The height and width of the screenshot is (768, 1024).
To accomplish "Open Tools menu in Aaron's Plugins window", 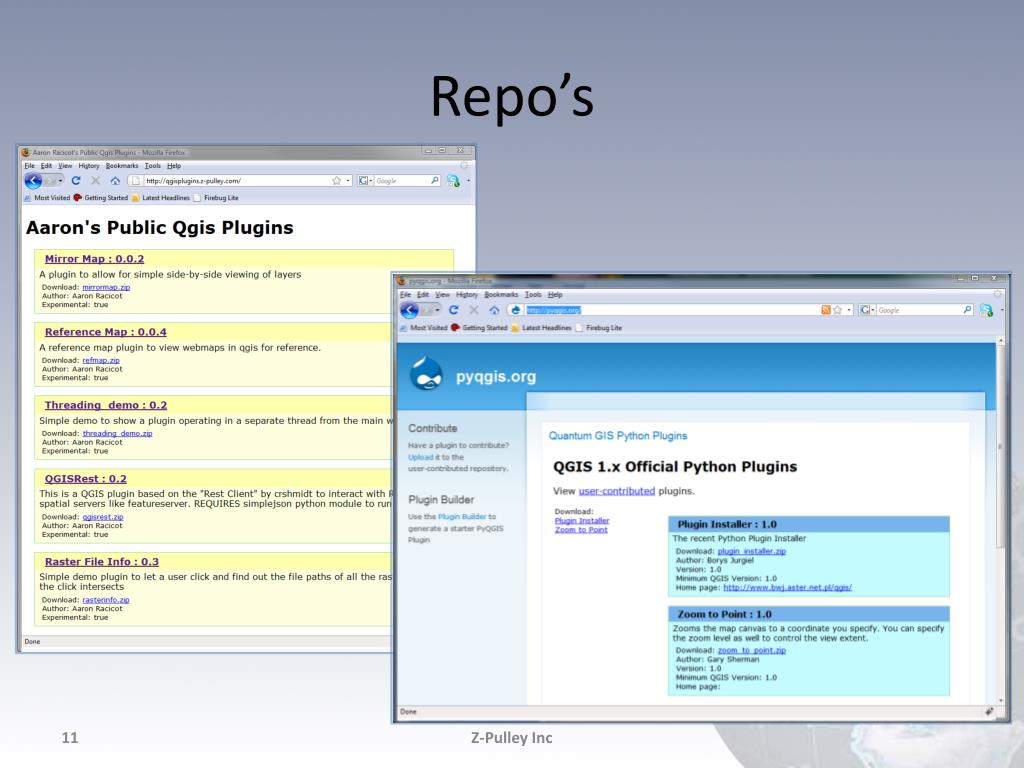I will click(x=153, y=166).
